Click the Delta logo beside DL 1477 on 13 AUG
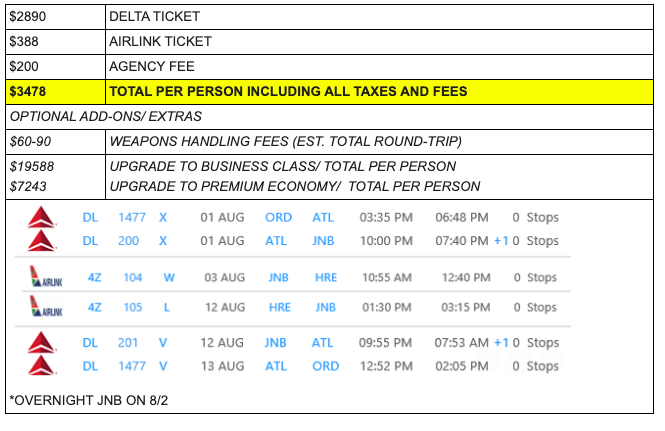The height and width of the screenshot is (431, 665). tap(42, 366)
